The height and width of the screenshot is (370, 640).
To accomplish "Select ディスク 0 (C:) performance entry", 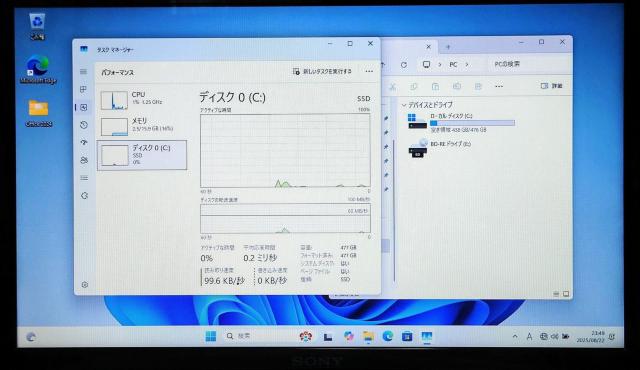I will coord(142,155).
